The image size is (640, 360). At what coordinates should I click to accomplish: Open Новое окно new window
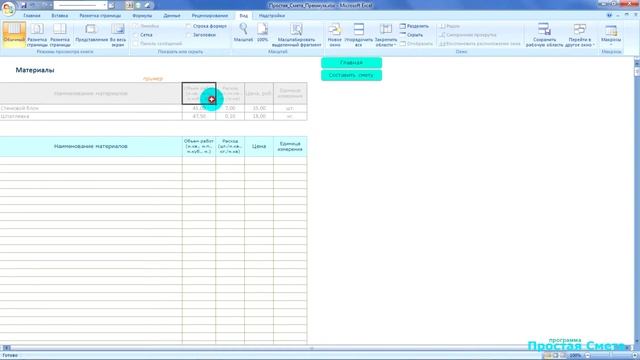(x=335, y=34)
